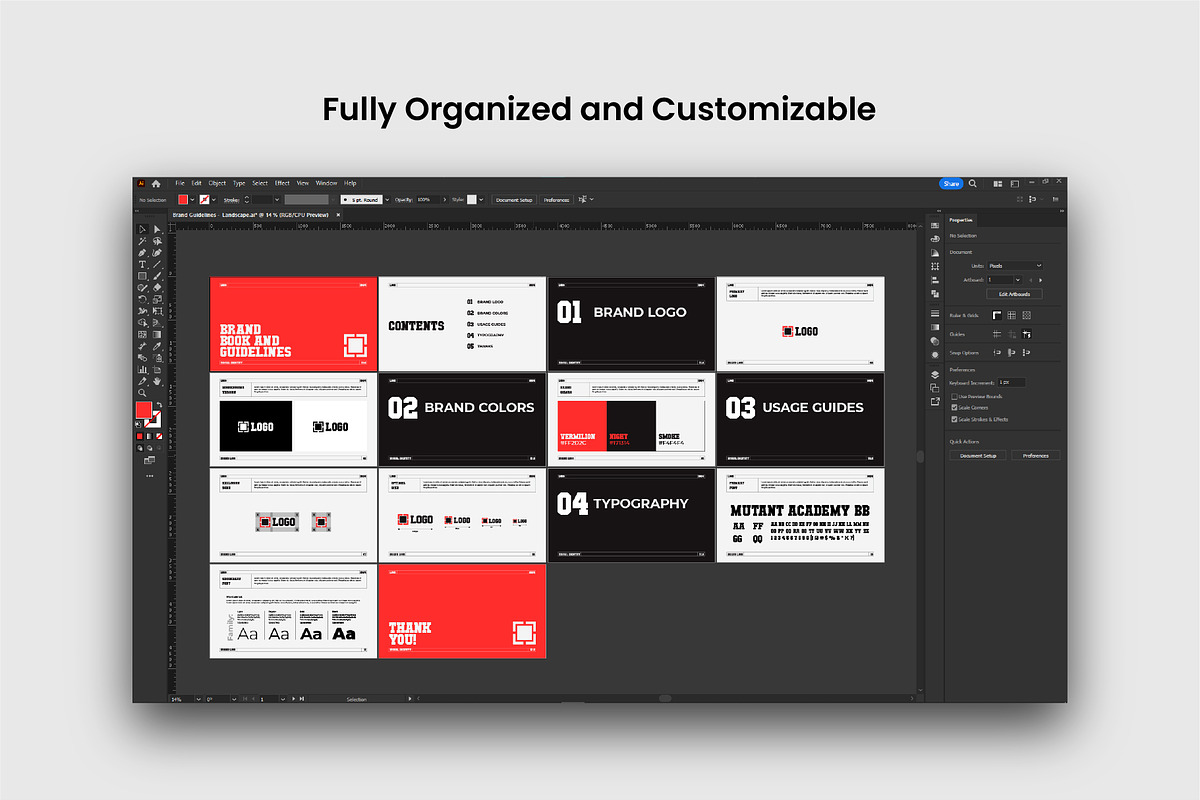Select the Column Graph tool
The height and width of the screenshot is (800, 1200).
tap(142, 369)
